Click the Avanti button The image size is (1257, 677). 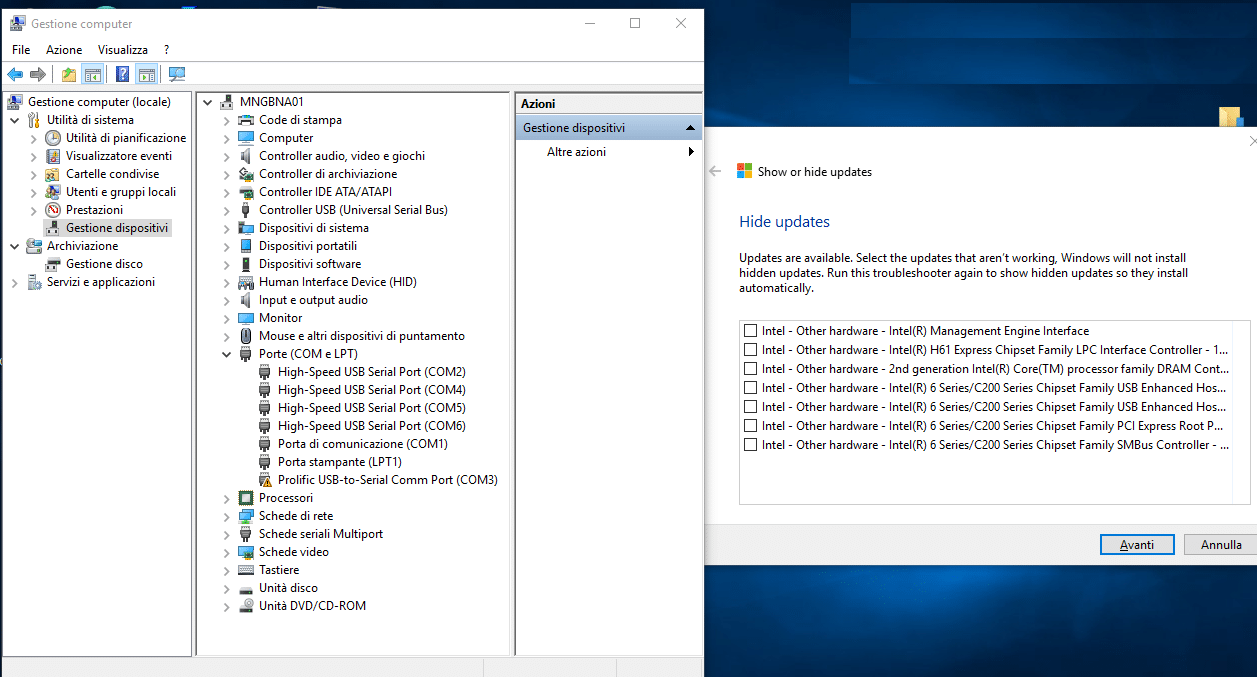pos(1137,545)
